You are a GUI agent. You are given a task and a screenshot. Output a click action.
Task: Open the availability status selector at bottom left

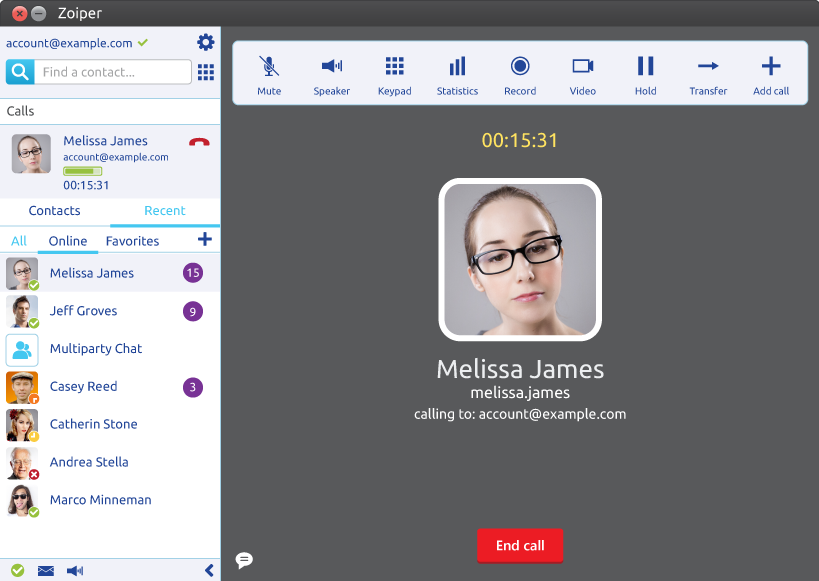[x=18, y=570]
